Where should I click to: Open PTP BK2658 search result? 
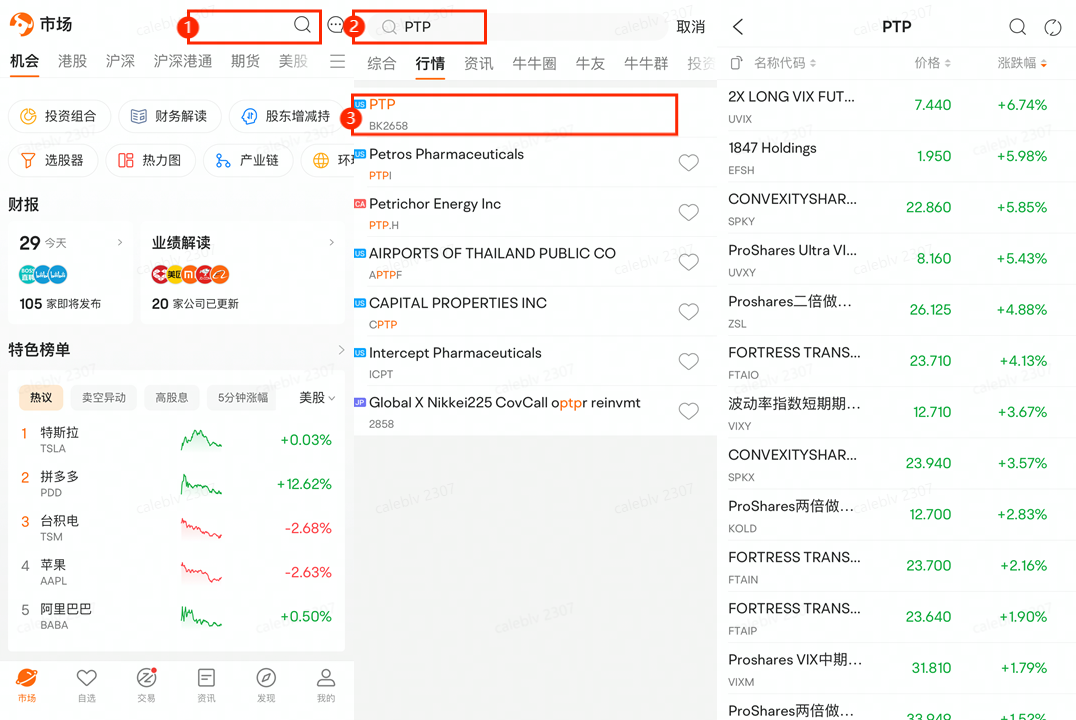pos(515,114)
